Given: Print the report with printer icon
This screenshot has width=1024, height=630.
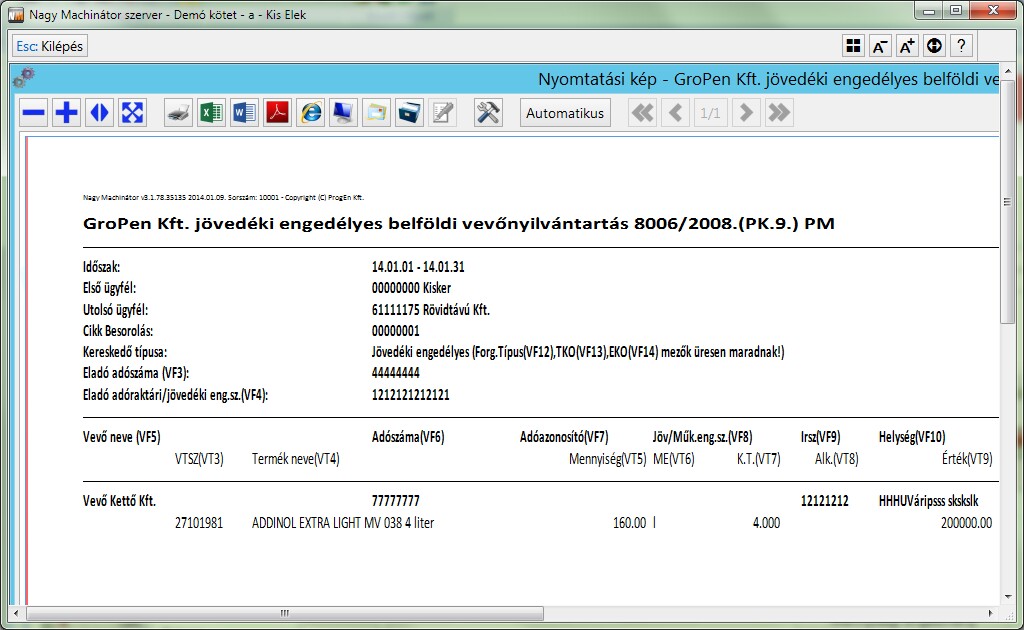Looking at the screenshot, I should pos(178,113).
